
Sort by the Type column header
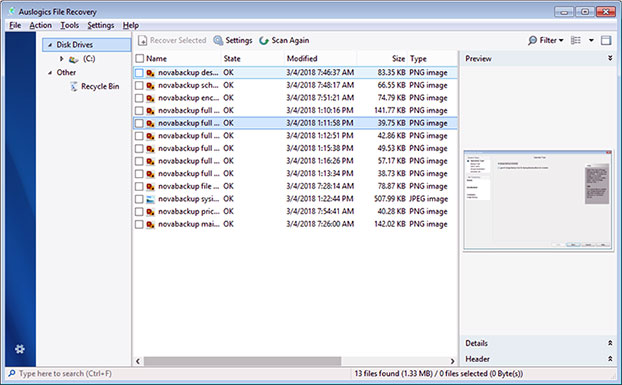pos(418,59)
